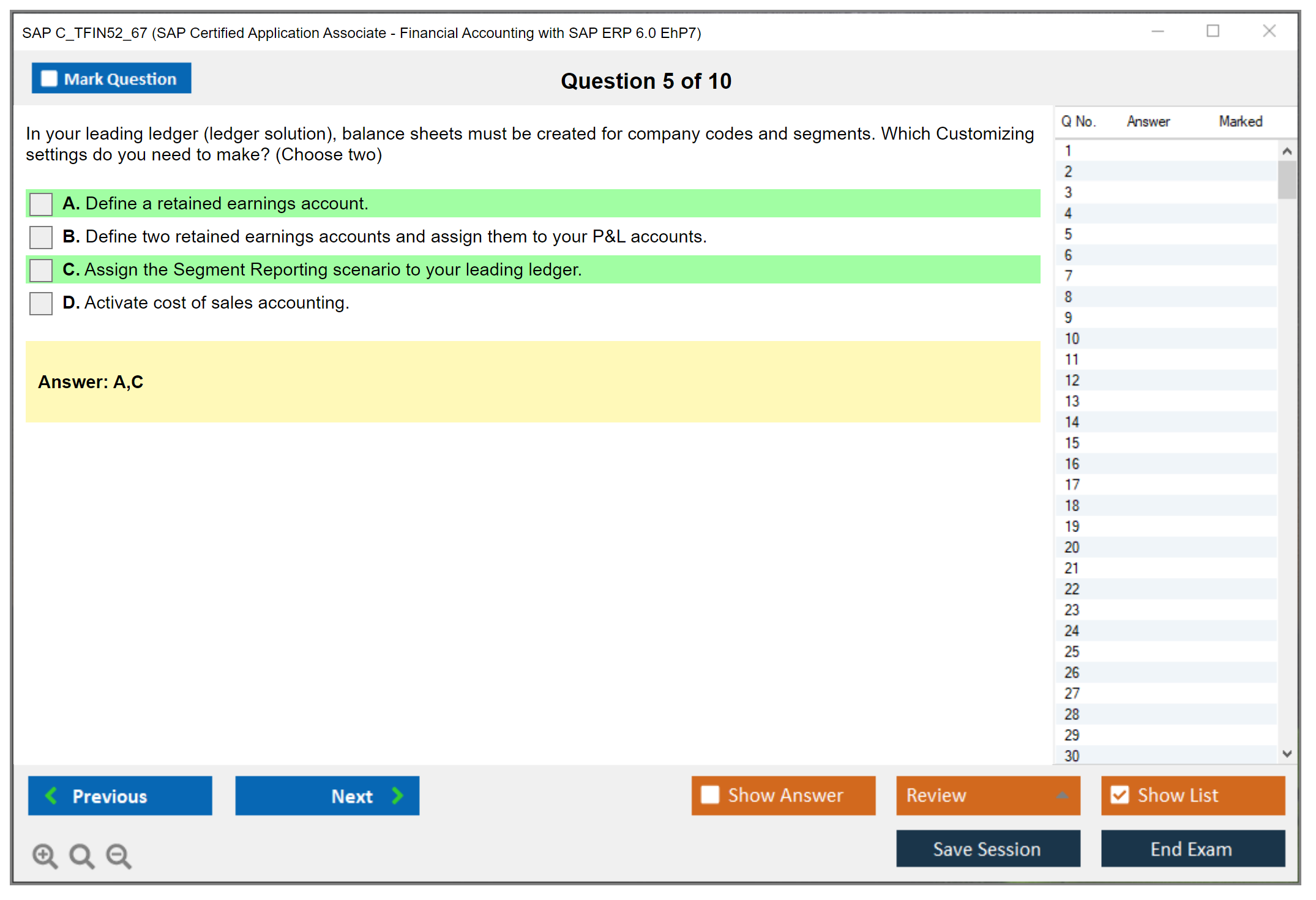
Task: Open question 22 from the list
Action: [x=1072, y=589]
